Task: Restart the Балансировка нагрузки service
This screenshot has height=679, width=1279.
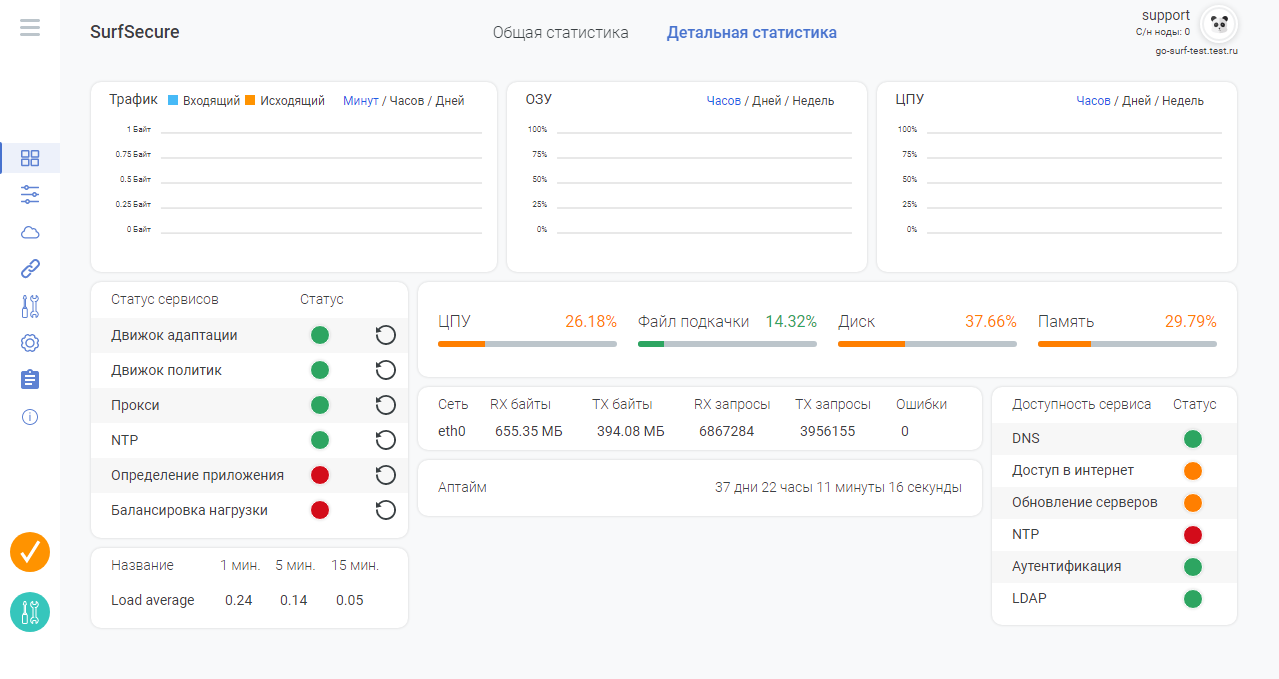Action: [x=385, y=510]
